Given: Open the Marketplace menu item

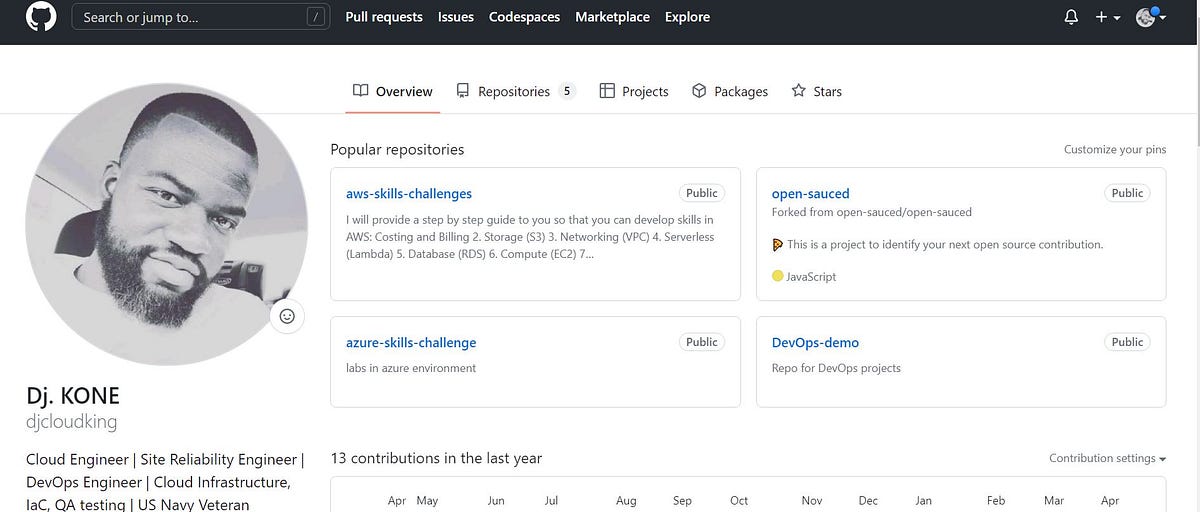Looking at the screenshot, I should click(612, 17).
